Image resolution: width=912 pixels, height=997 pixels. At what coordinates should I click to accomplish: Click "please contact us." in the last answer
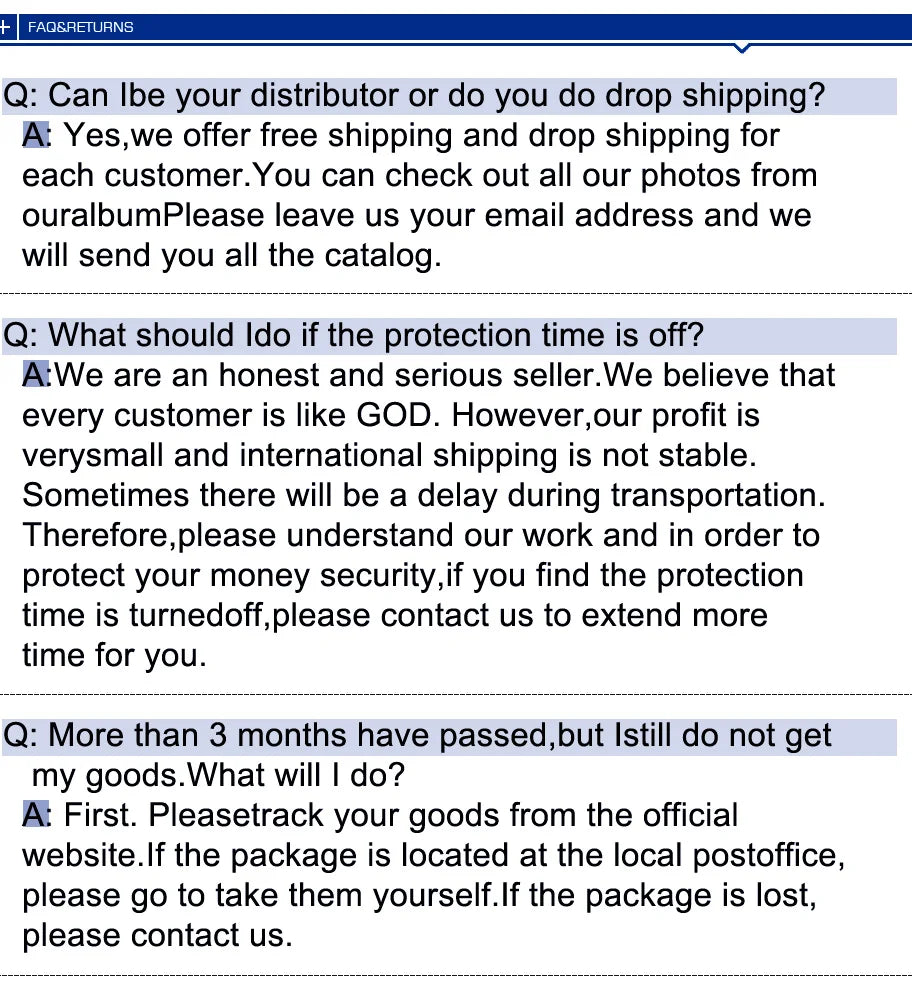[157, 936]
